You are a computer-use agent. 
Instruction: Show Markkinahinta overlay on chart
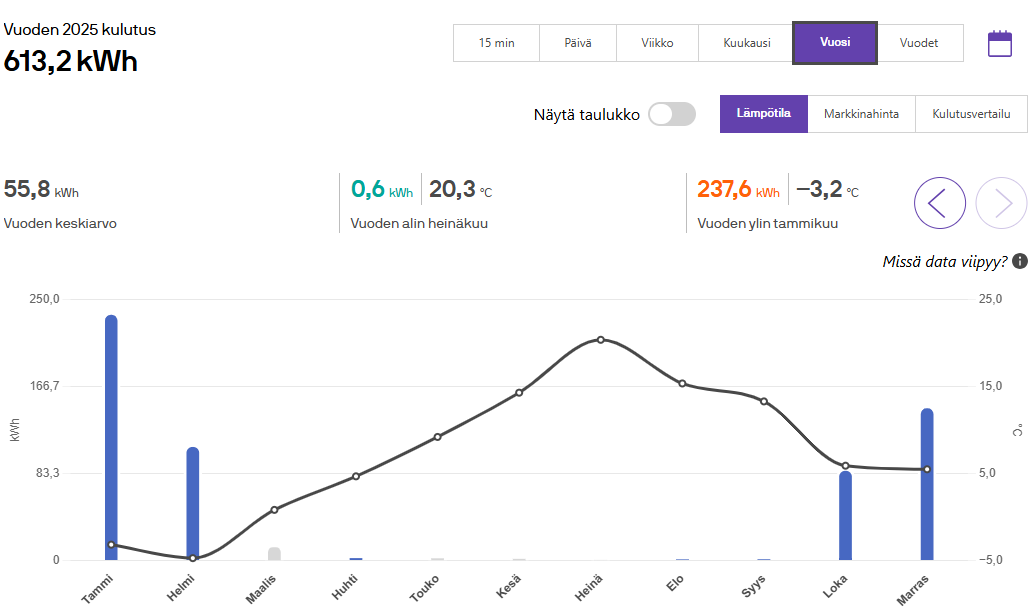(861, 114)
